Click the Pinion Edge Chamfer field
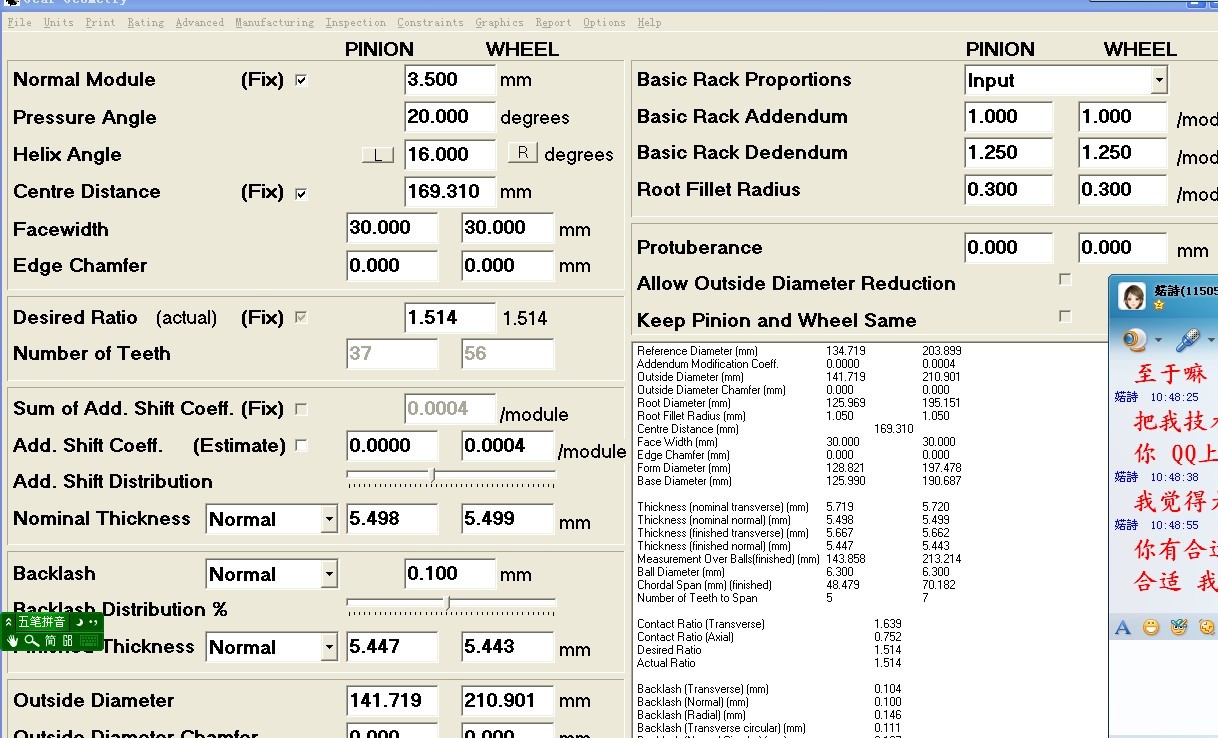The image size is (1218, 738). point(392,266)
